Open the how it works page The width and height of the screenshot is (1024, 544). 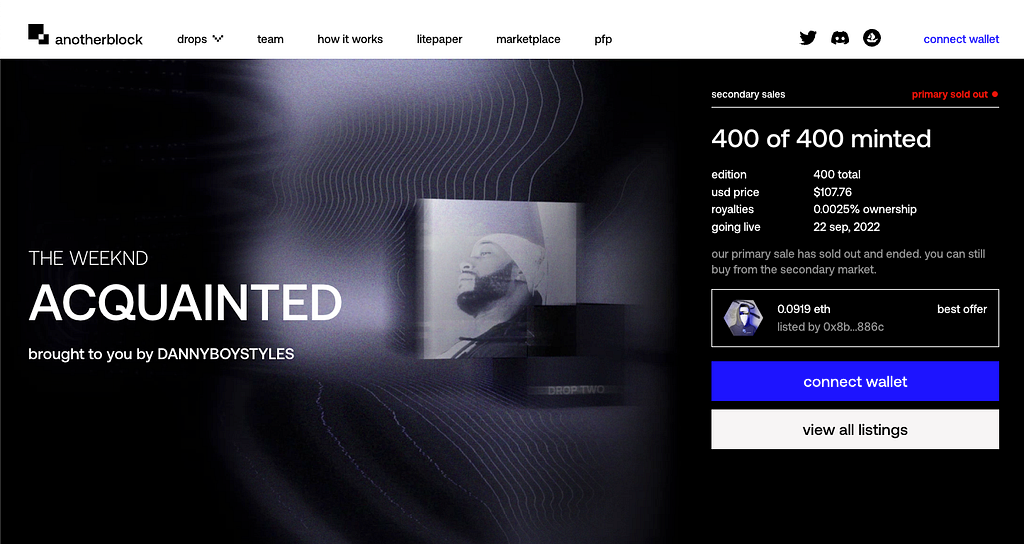tap(350, 39)
